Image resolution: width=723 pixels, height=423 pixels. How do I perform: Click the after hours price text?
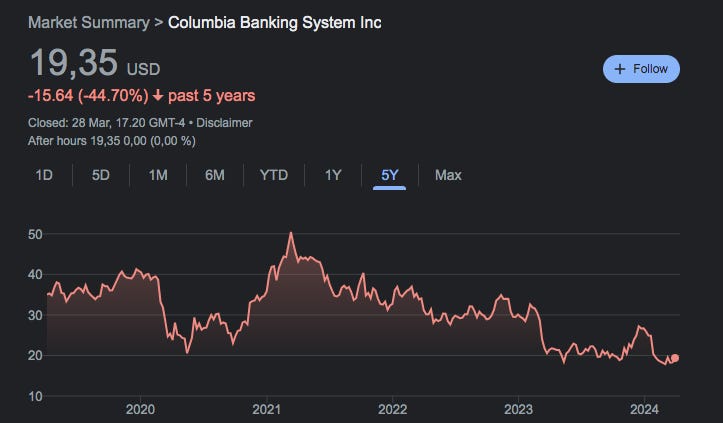pos(112,141)
